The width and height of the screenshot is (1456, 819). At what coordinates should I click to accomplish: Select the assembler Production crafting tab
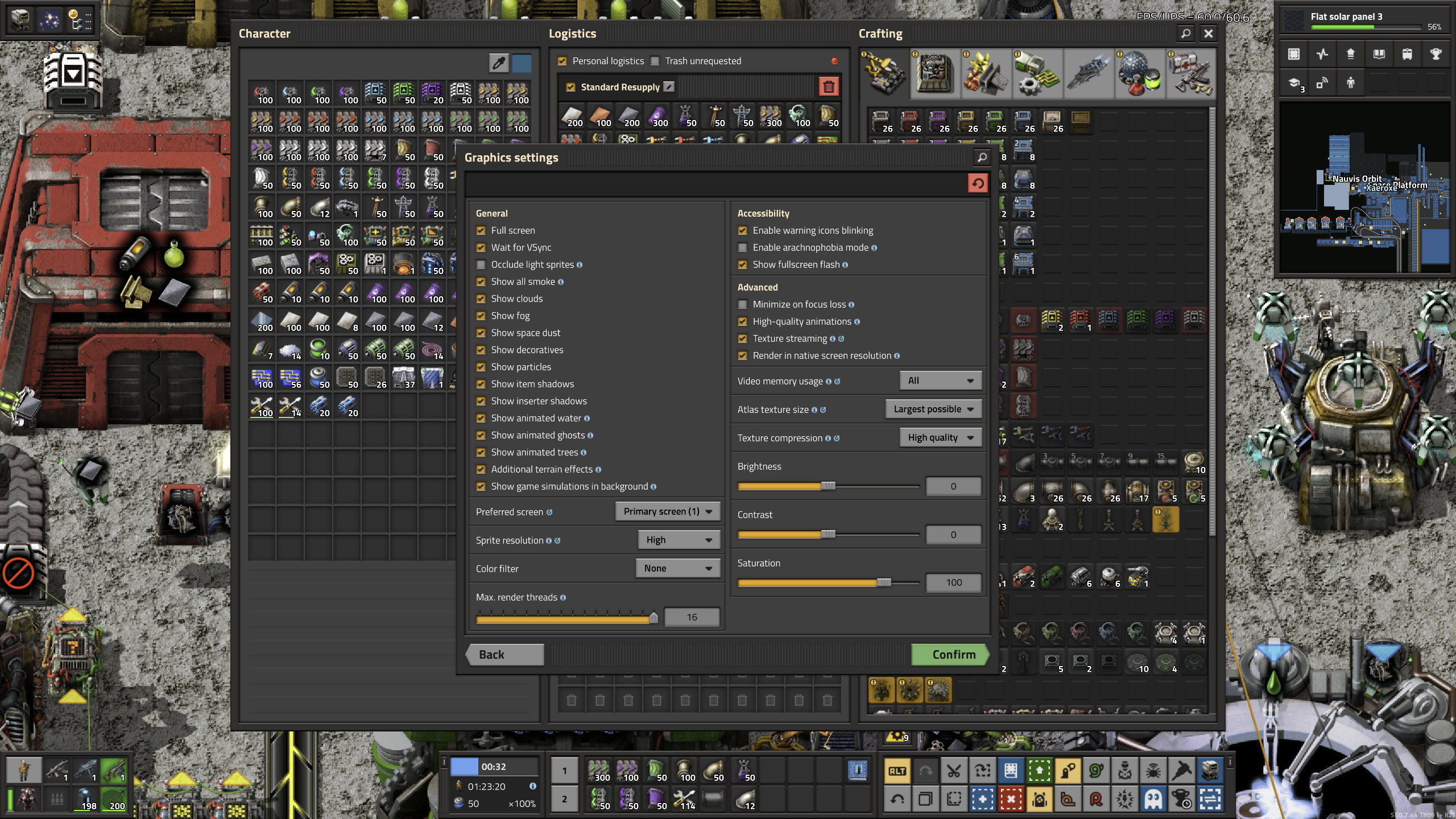click(x=935, y=74)
